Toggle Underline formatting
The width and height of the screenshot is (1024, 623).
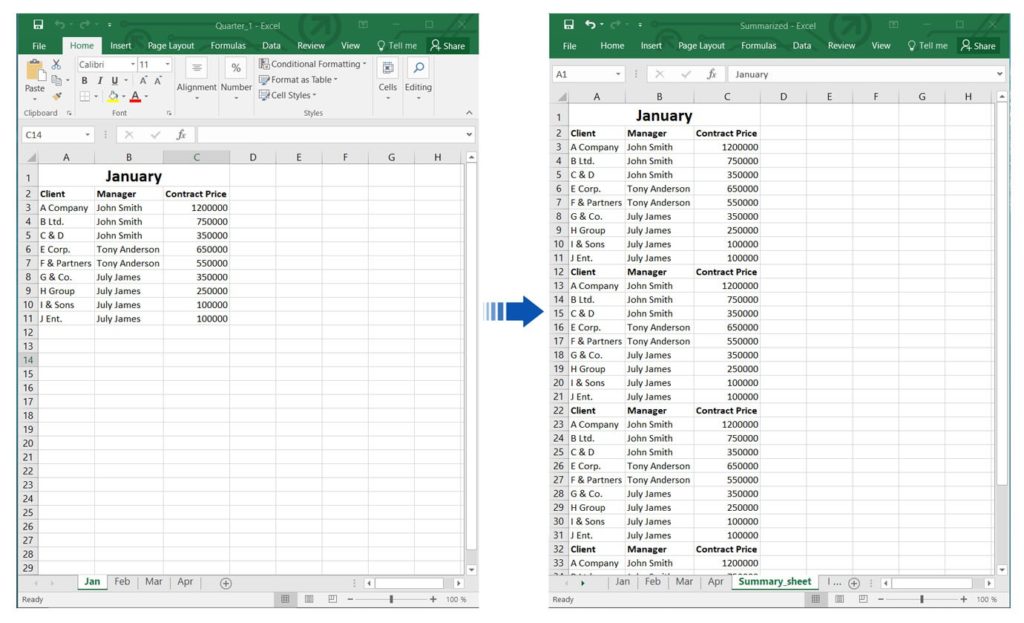point(113,80)
